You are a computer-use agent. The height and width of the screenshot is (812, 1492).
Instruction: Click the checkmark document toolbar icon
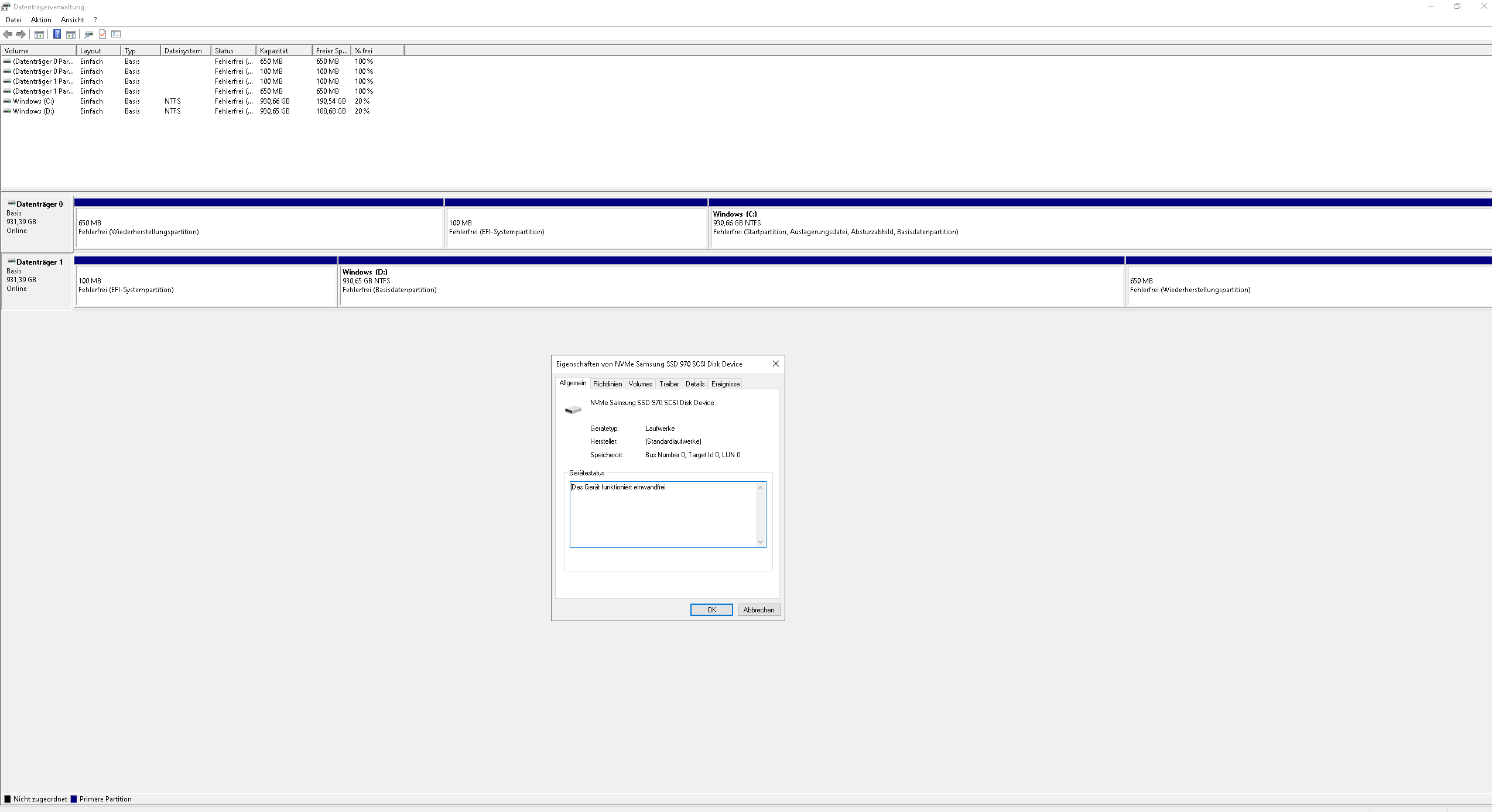pos(102,34)
